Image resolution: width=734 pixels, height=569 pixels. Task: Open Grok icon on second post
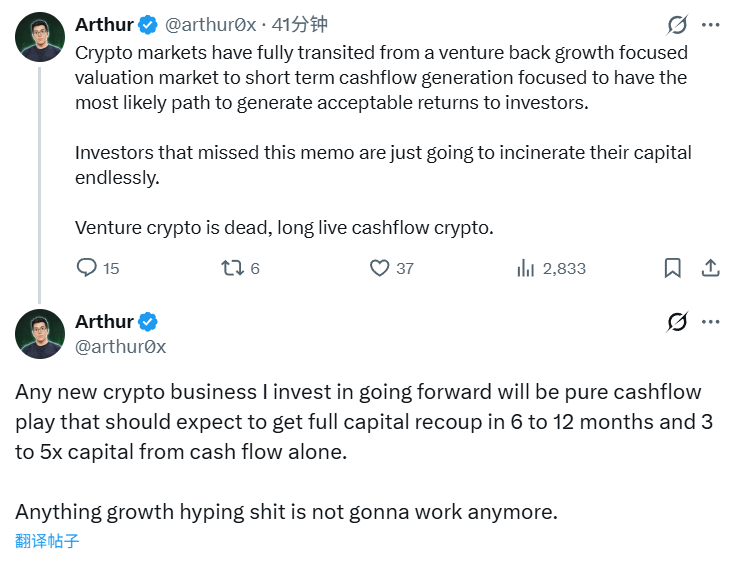tap(677, 322)
